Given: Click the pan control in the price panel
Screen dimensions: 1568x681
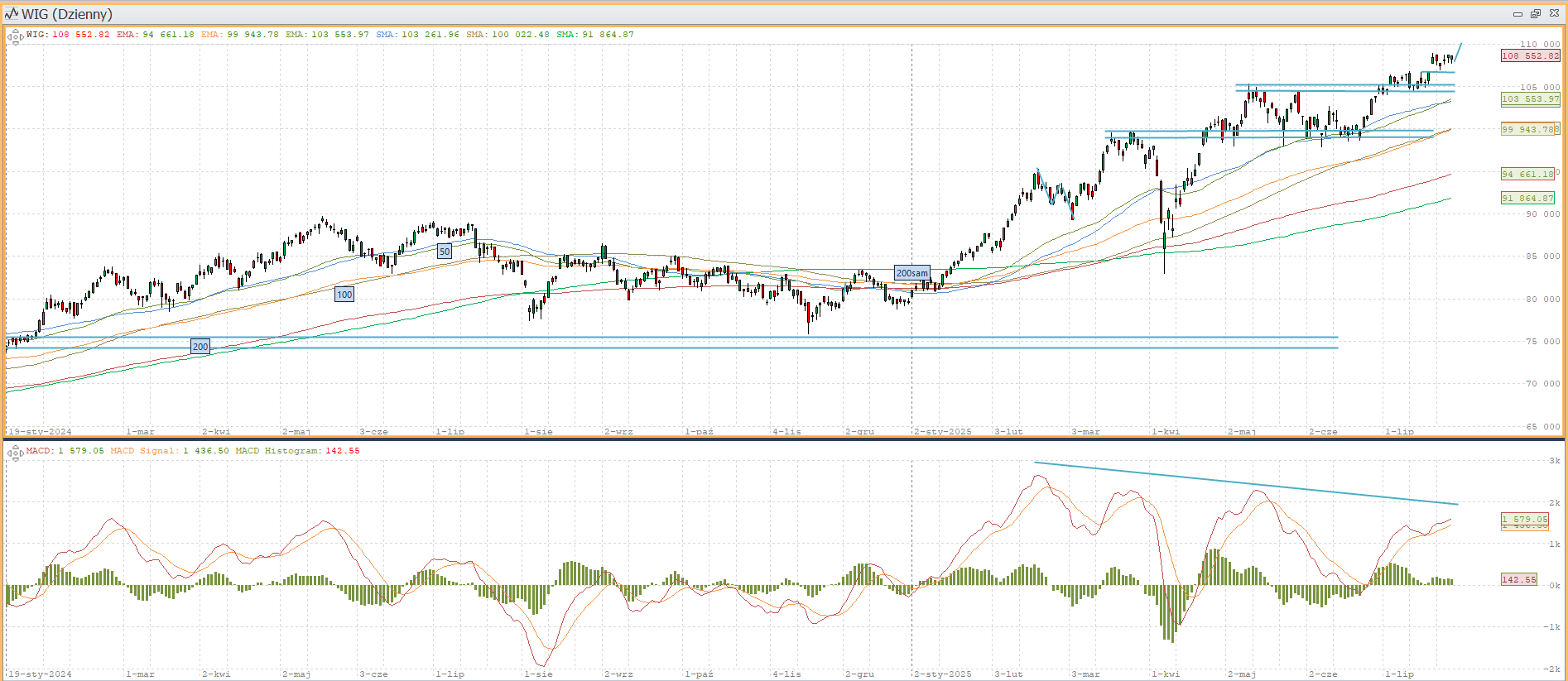Looking at the screenshot, I should pyautogui.click(x=15, y=36).
